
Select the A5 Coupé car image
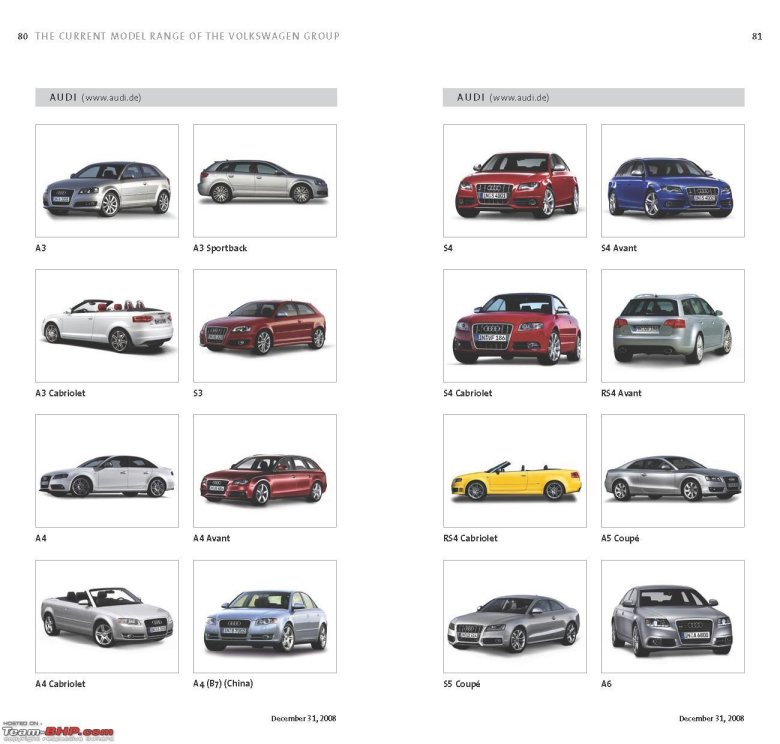(x=672, y=471)
